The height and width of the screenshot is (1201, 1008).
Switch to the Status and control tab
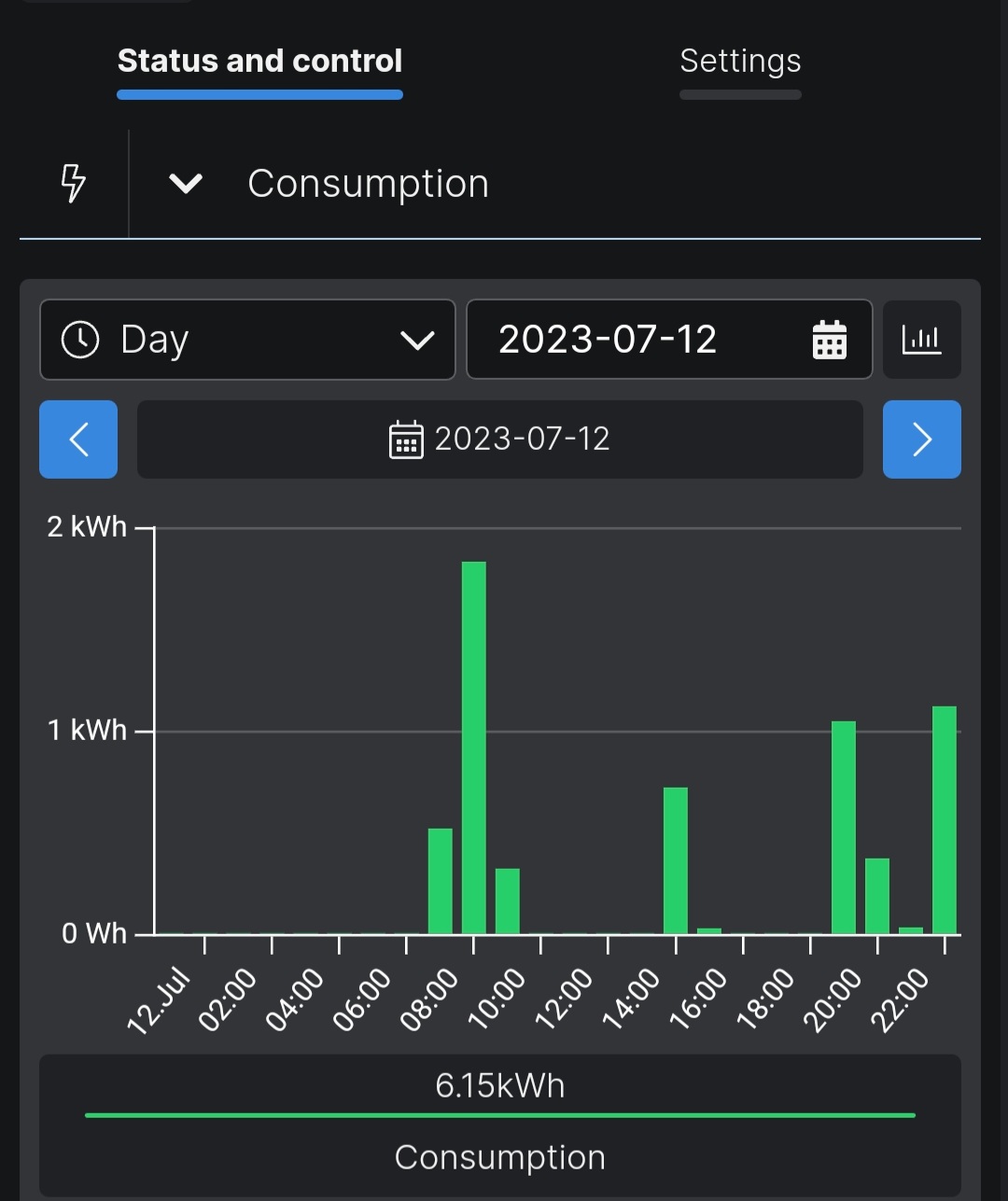pyautogui.click(x=259, y=62)
